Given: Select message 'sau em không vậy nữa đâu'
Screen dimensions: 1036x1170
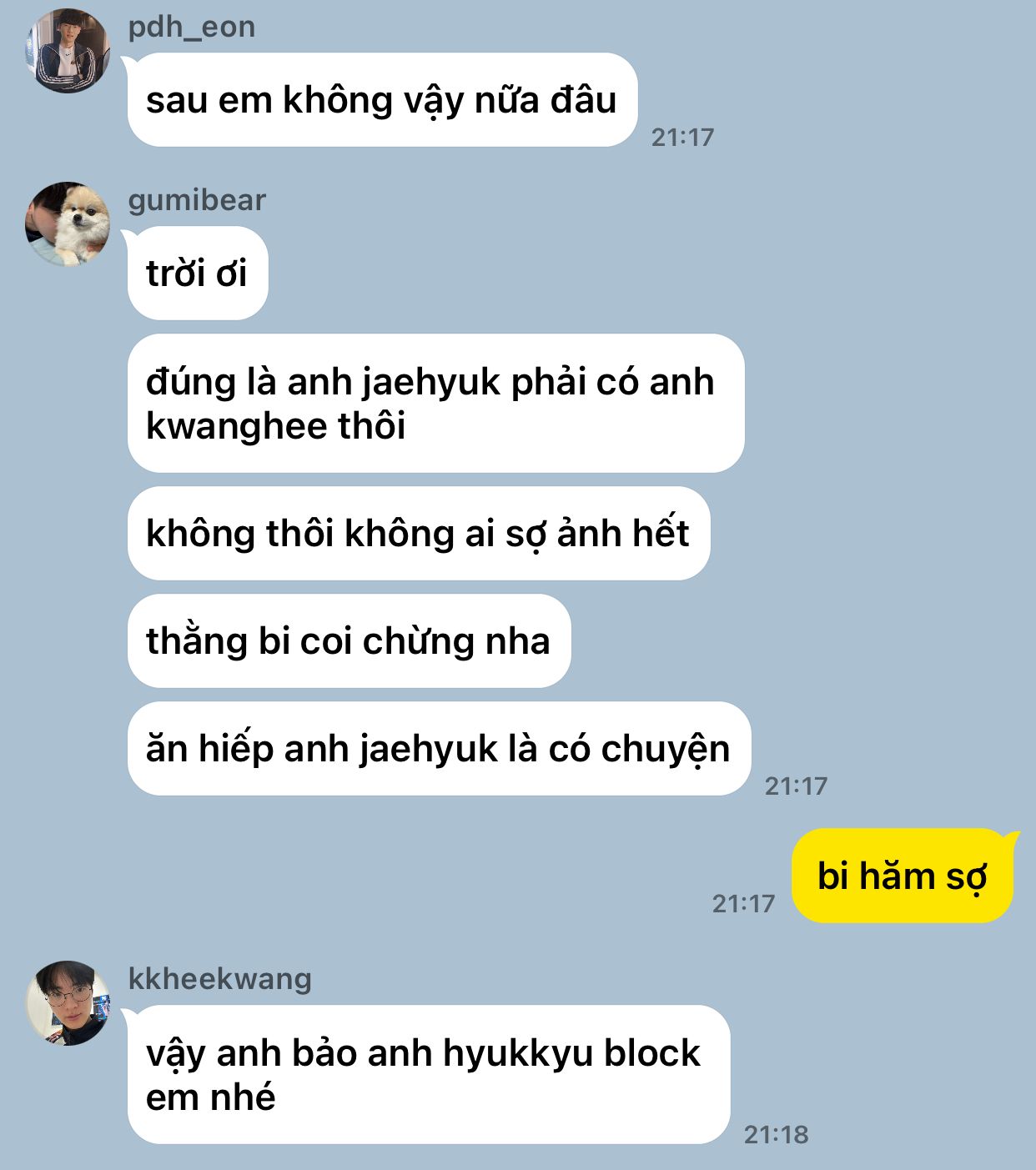Looking at the screenshot, I should (x=382, y=100).
